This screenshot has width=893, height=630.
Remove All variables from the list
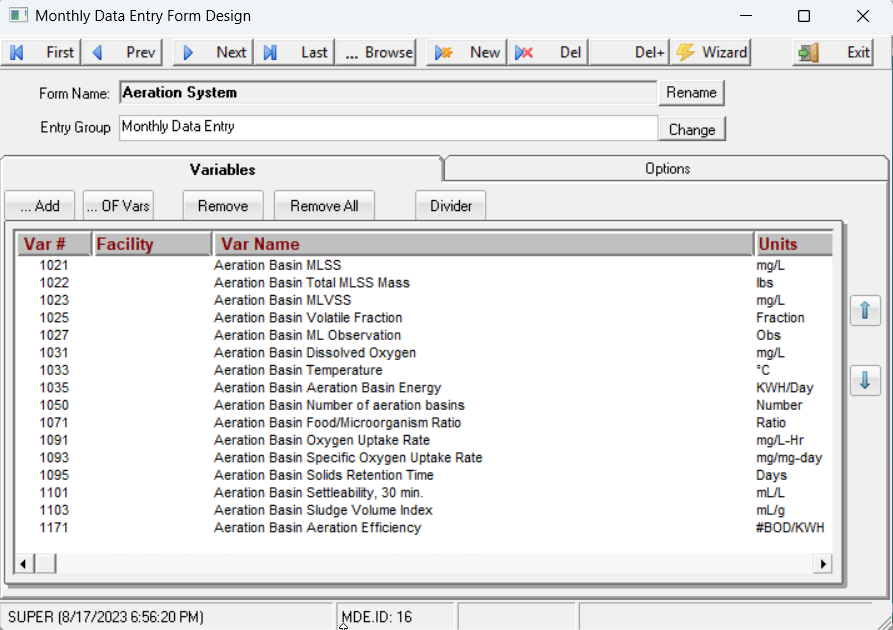point(324,206)
